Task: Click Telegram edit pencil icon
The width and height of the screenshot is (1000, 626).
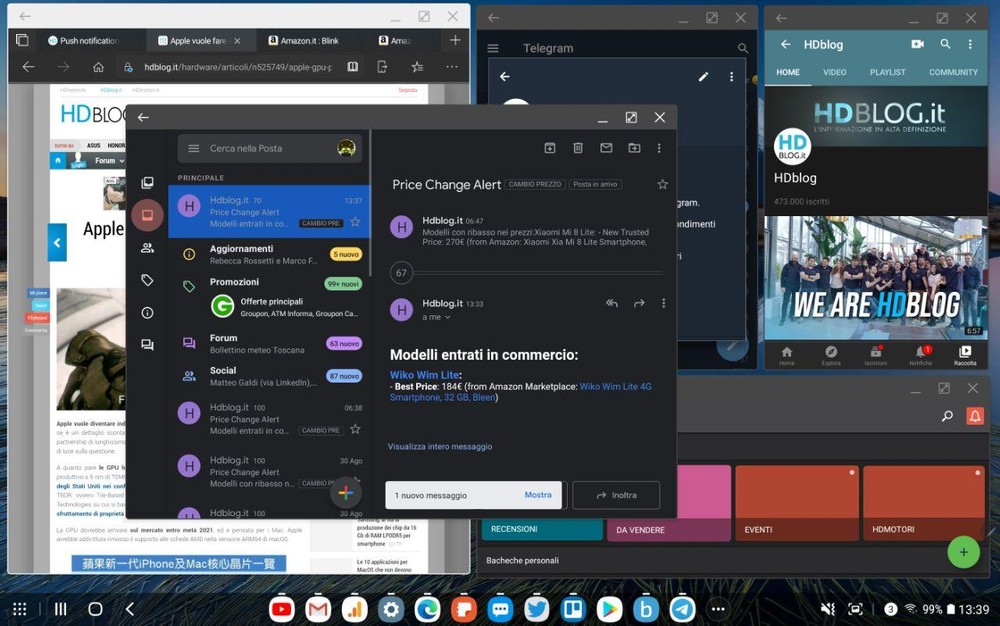Action: click(703, 76)
